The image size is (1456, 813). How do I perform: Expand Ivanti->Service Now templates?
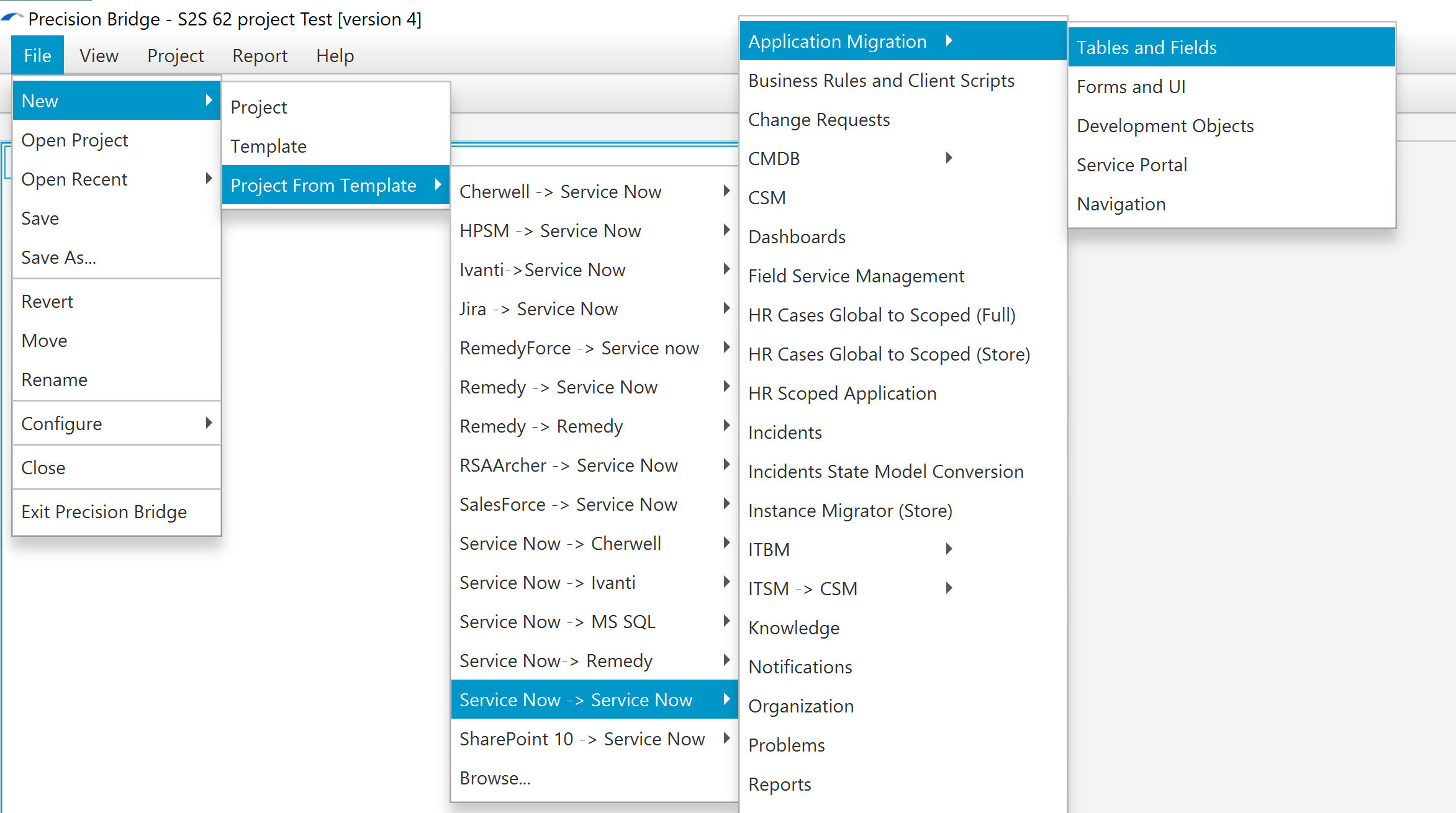[x=595, y=269]
